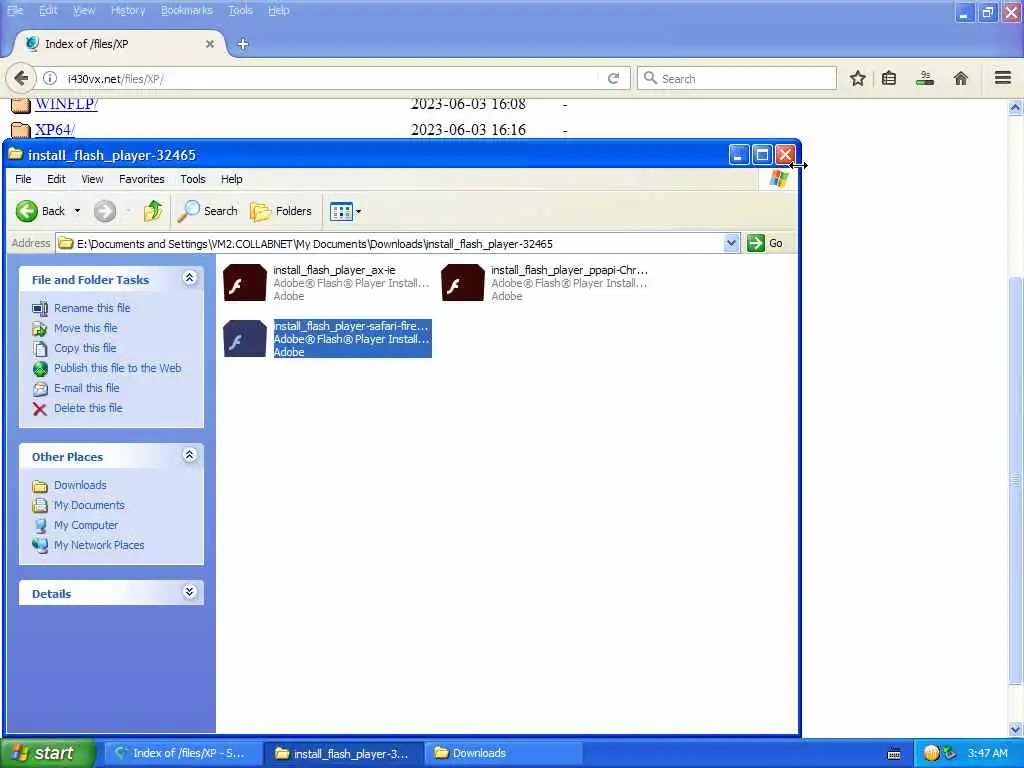Close the Index of /files/XP tab
This screenshot has height=768, width=1024.
pos(210,44)
